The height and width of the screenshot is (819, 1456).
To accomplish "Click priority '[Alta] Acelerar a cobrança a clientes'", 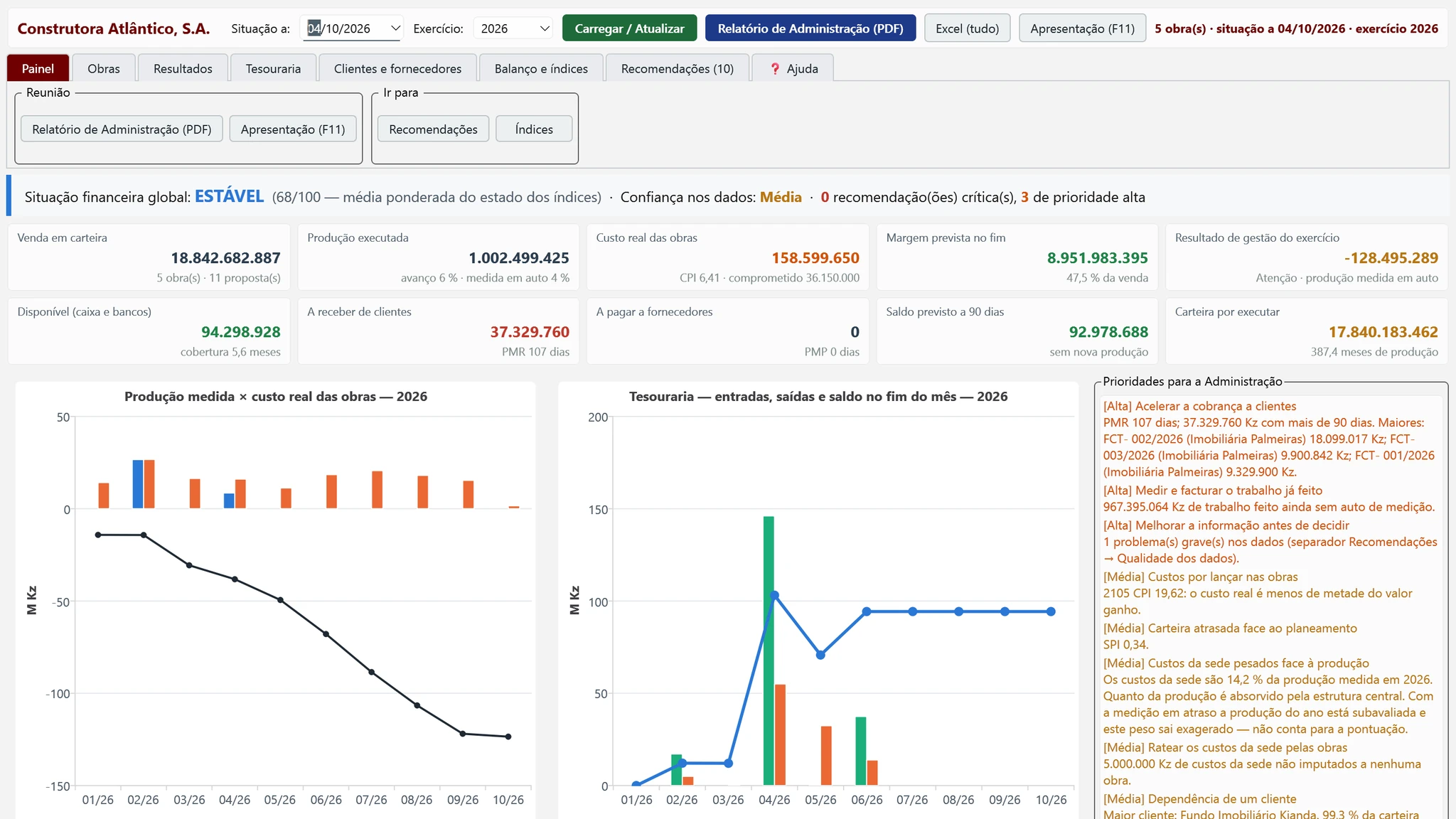I will pos(1199,406).
